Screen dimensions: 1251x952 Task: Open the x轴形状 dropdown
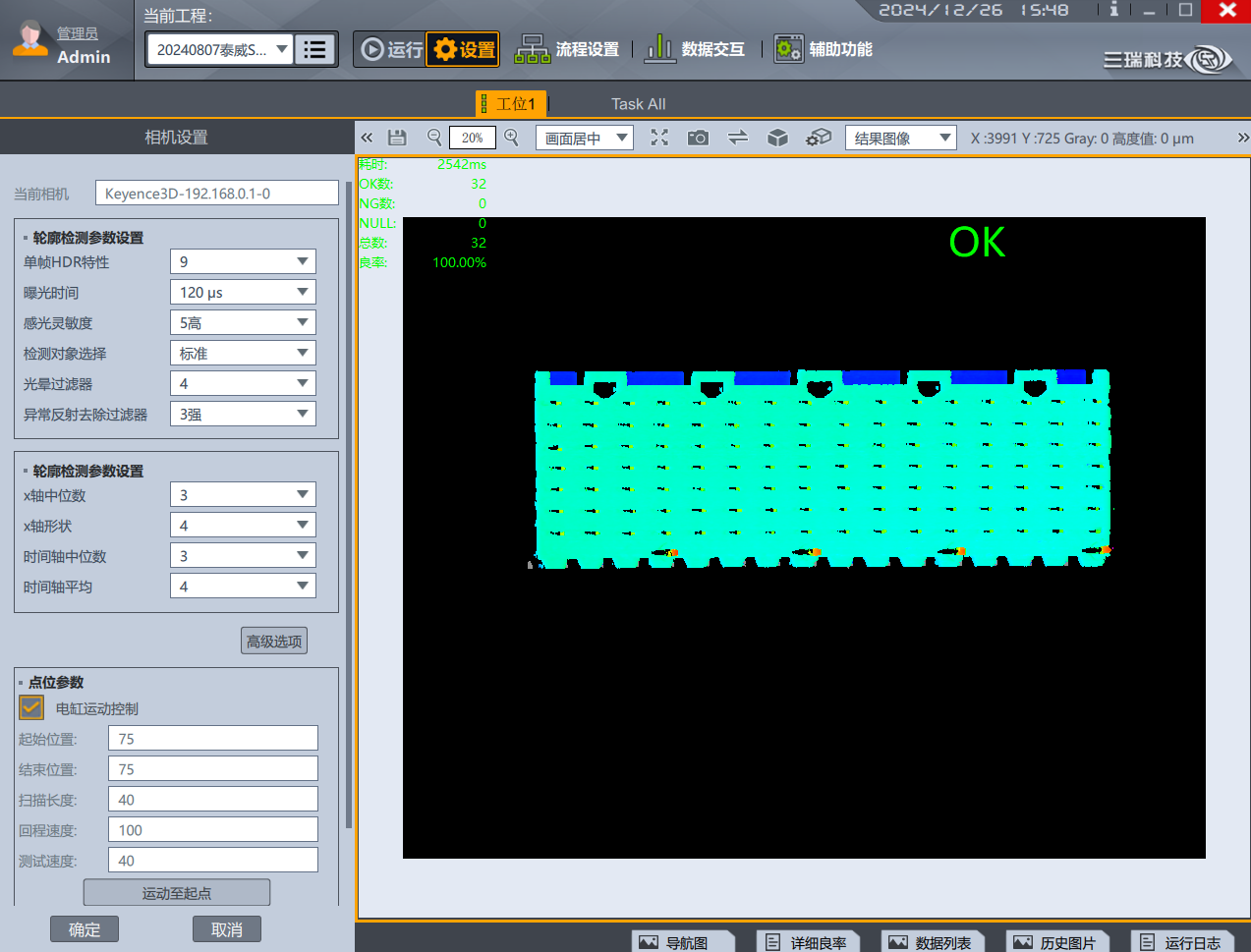[x=243, y=525]
